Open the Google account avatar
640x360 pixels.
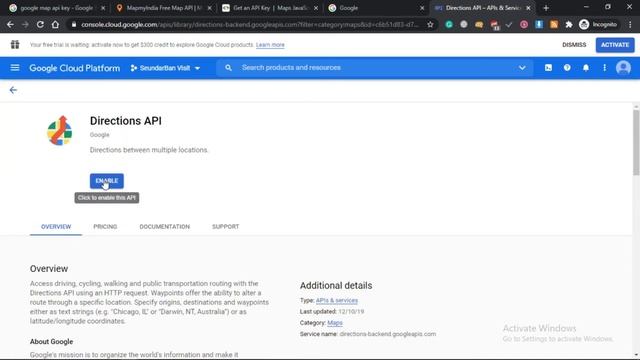coord(623,68)
